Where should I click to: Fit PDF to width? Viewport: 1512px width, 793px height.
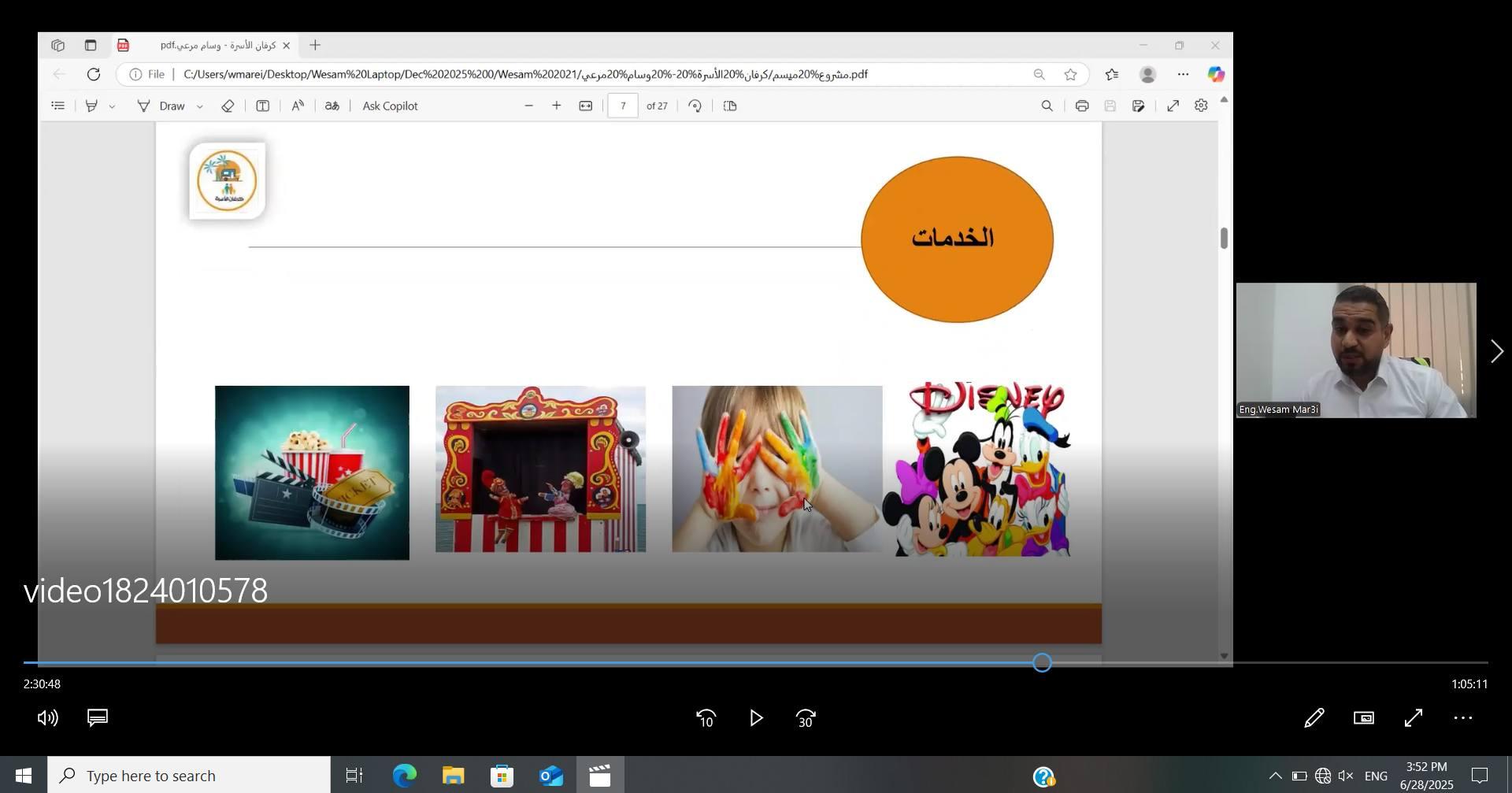[586, 106]
